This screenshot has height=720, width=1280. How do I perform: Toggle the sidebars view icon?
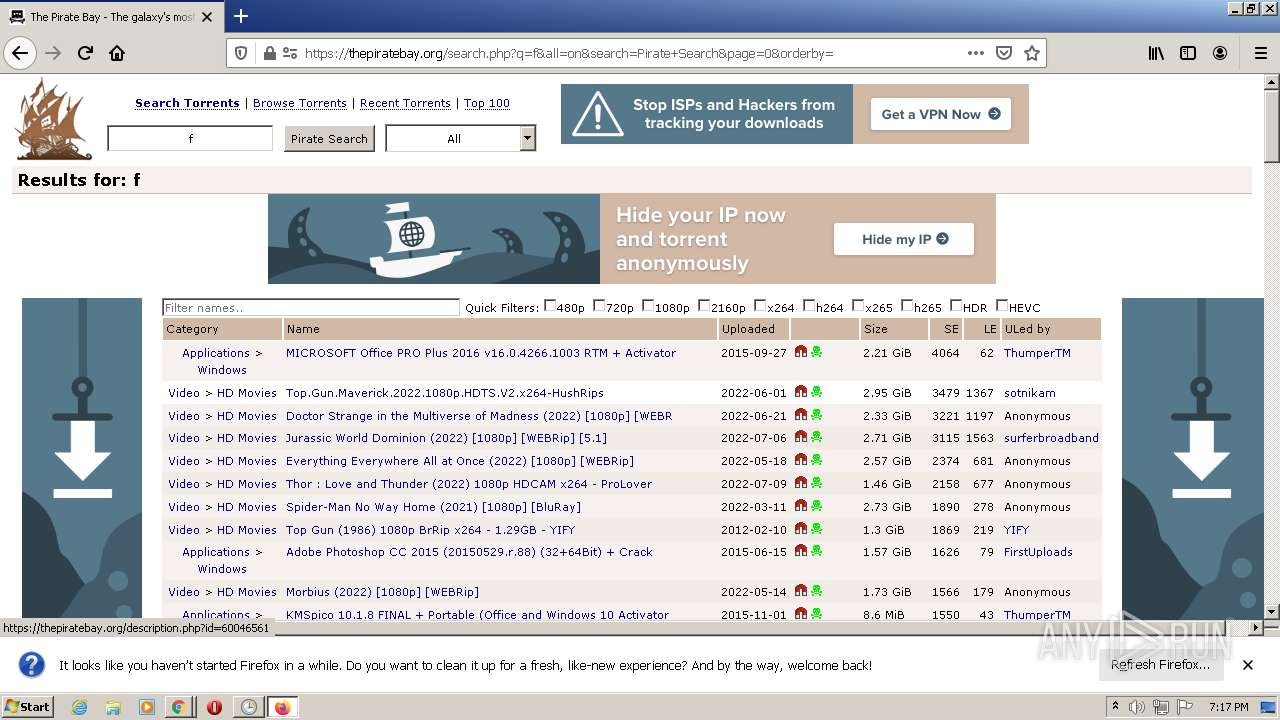click(1188, 53)
